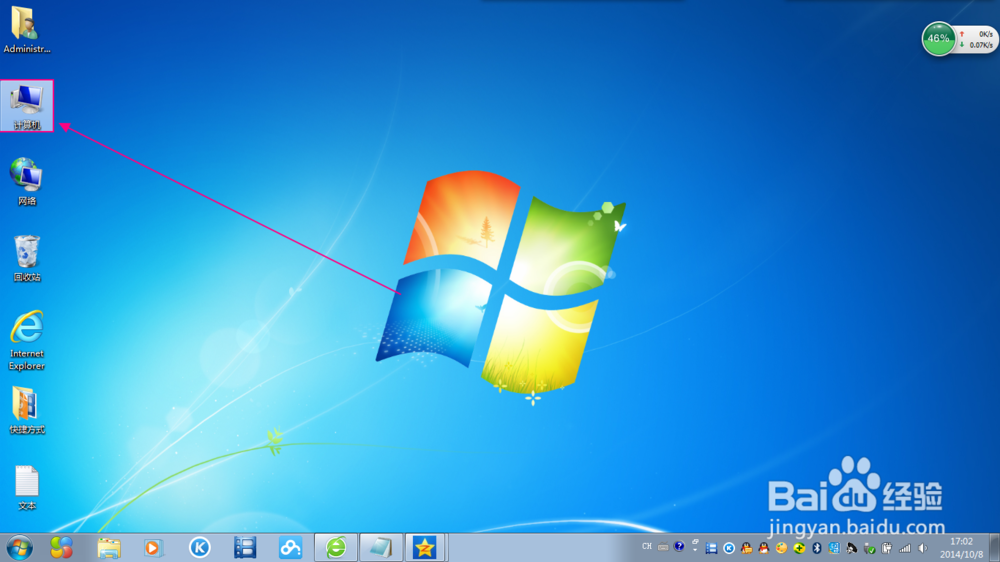Open the blue K music app on taskbar
Image resolution: width=1000 pixels, height=562 pixels.
[x=200, y=547]
